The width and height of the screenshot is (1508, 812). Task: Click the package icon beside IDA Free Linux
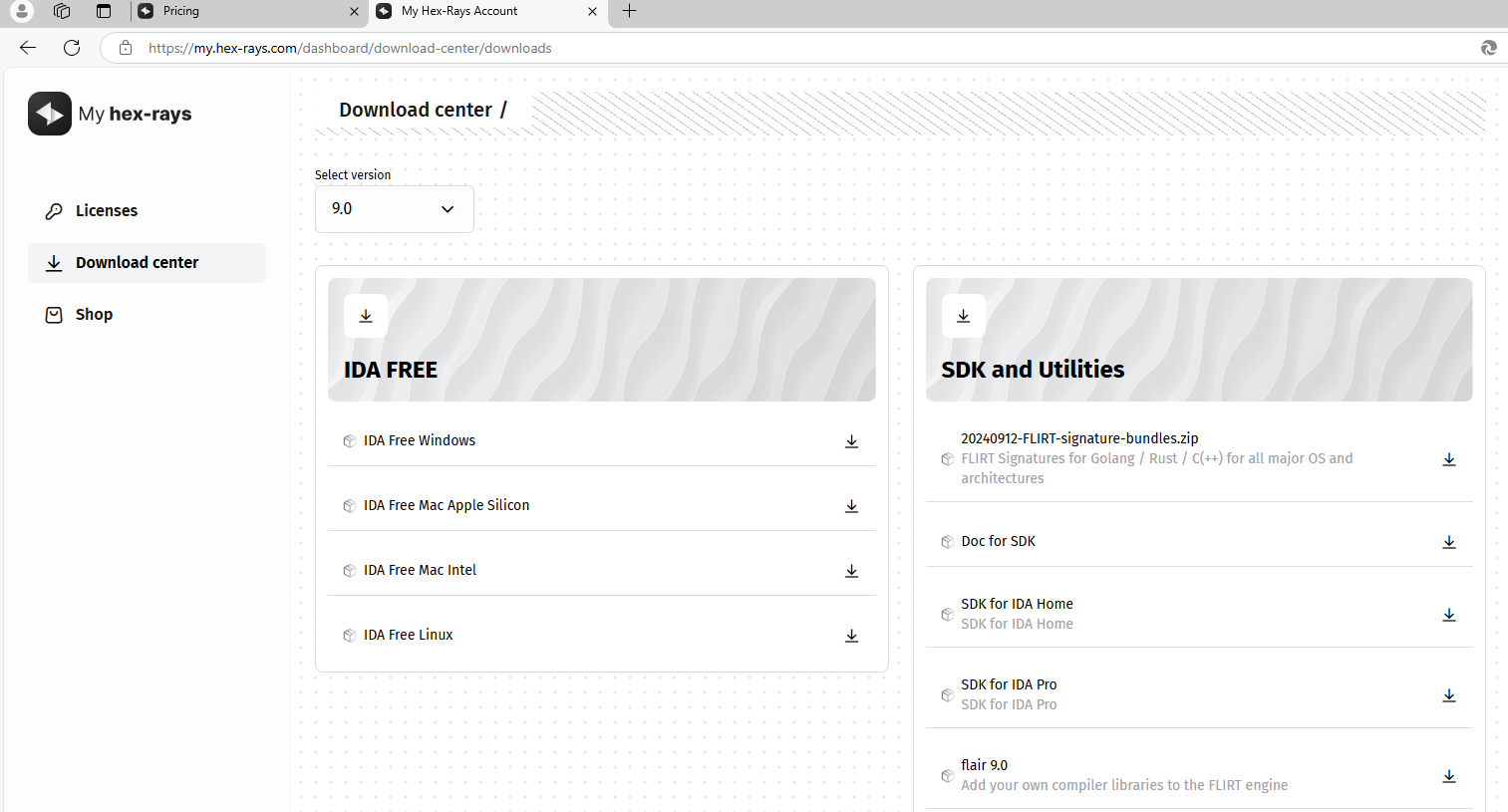tap(350, 636)
